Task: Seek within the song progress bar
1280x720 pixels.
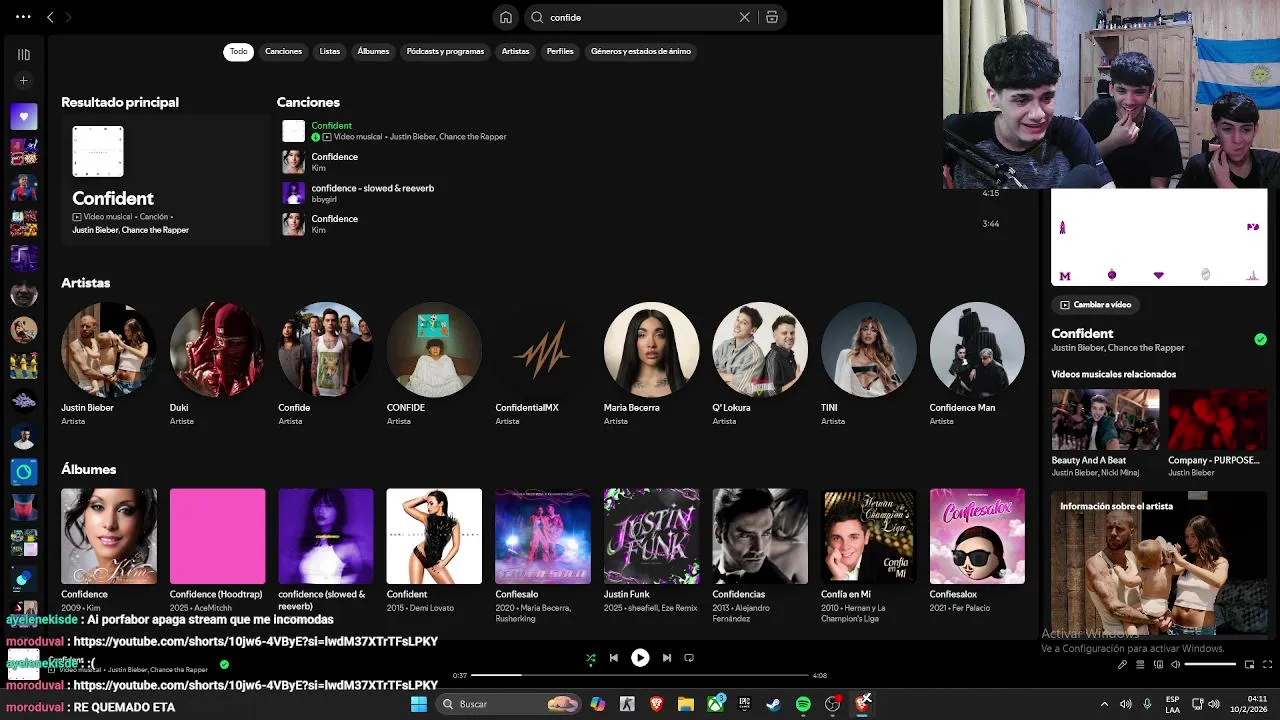Action: tap(640, 675)
